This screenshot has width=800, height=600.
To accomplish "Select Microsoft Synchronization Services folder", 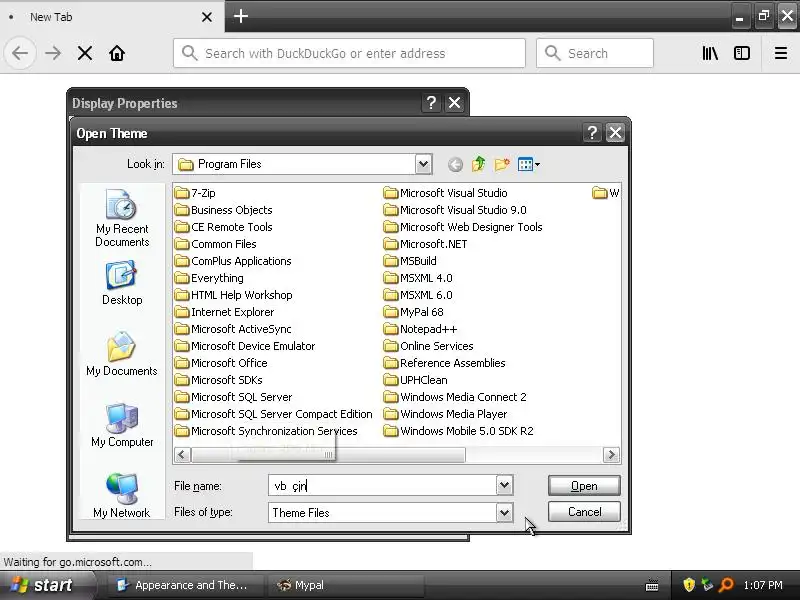I will [266, 431].
